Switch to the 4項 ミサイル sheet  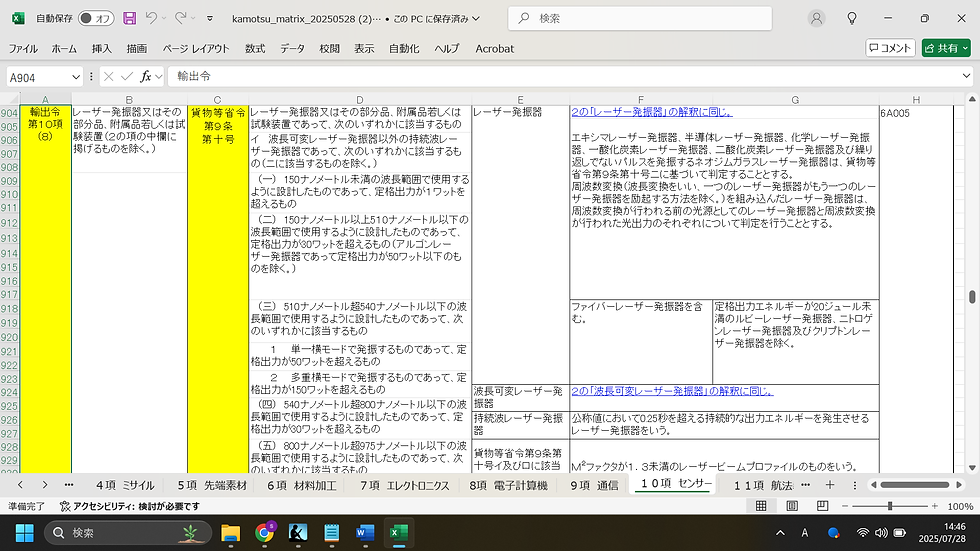(x=125, y=485)
